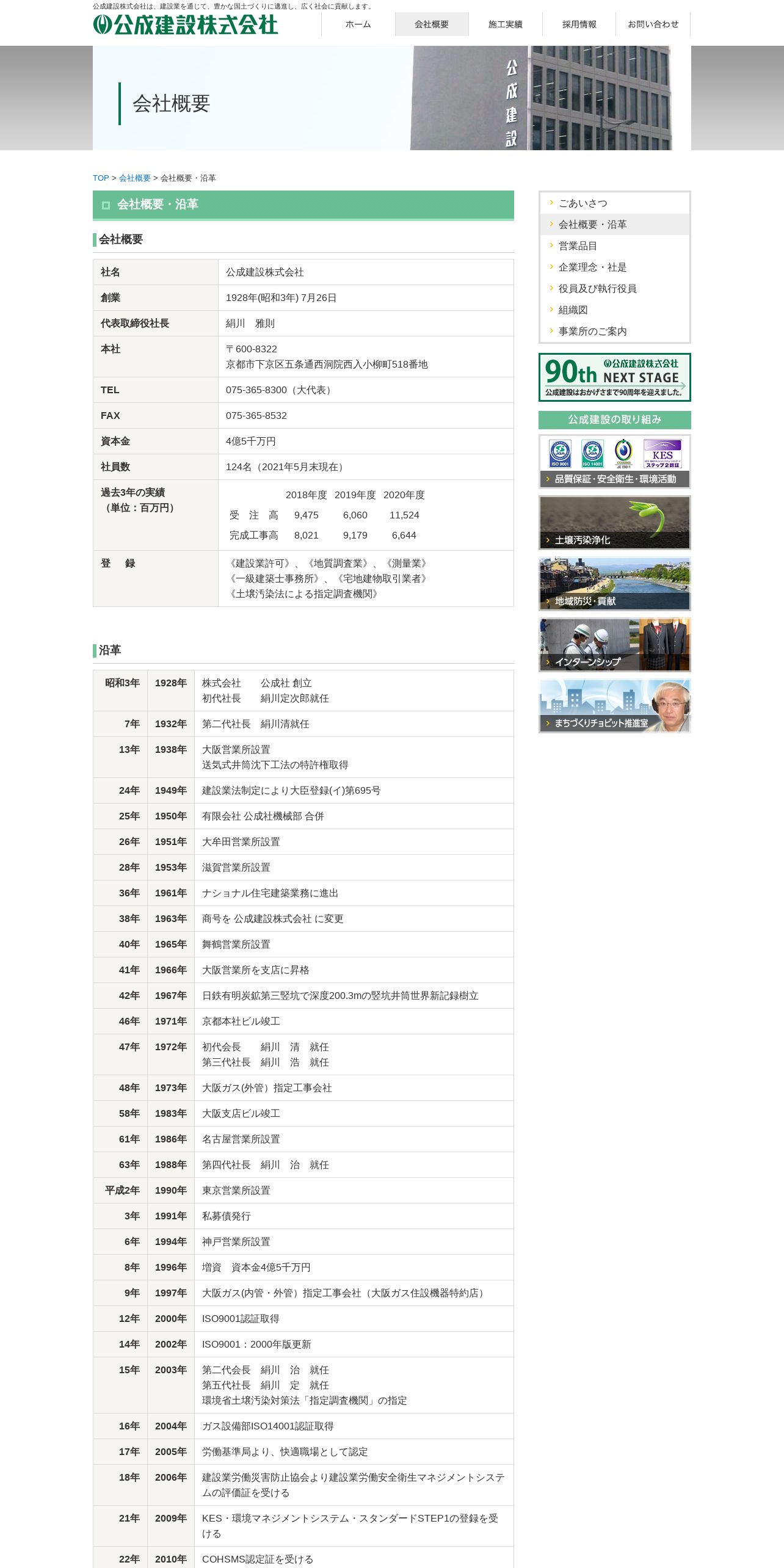The height and width of the screenshot is (1568, 784).
Task: Open 事業所のご案内 in the side menu
Action: click(x=615, y=332)
